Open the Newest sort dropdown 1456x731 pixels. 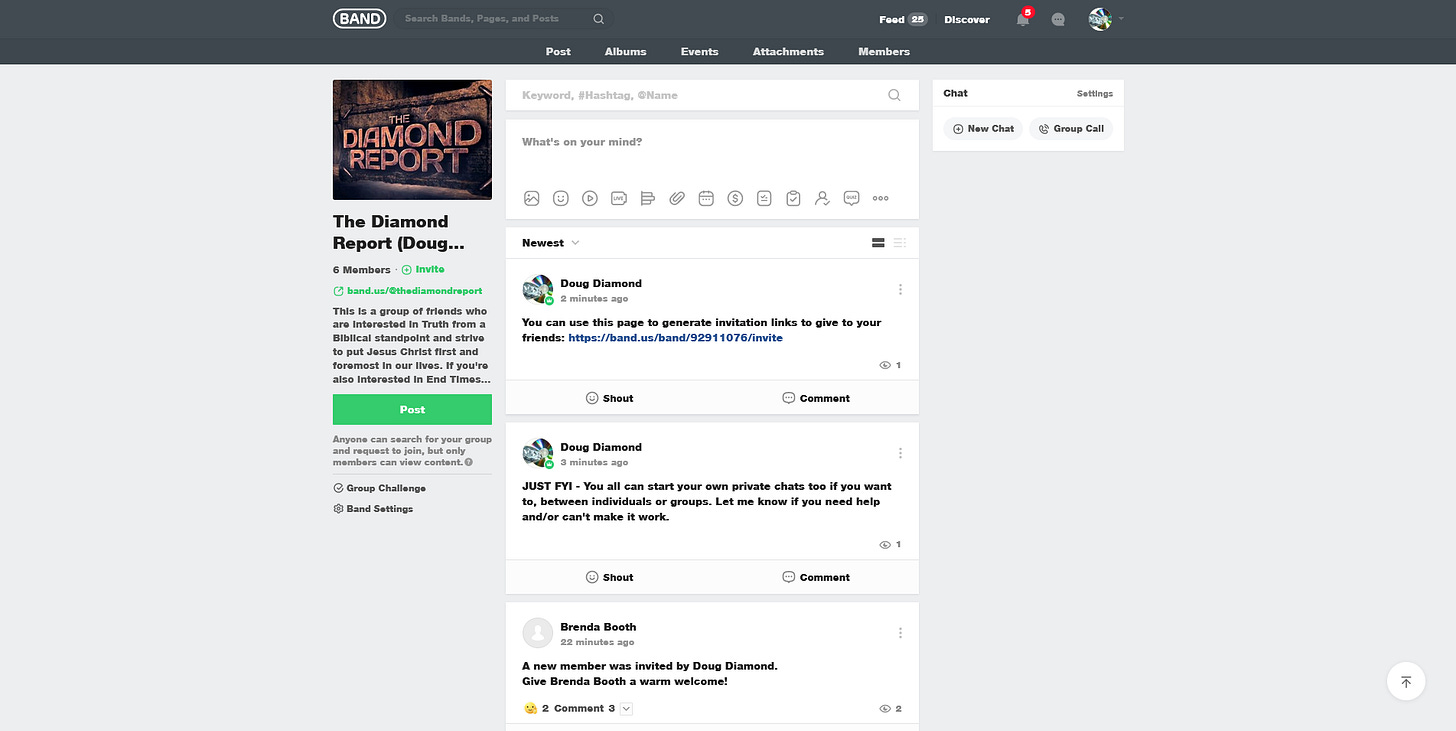550,243
